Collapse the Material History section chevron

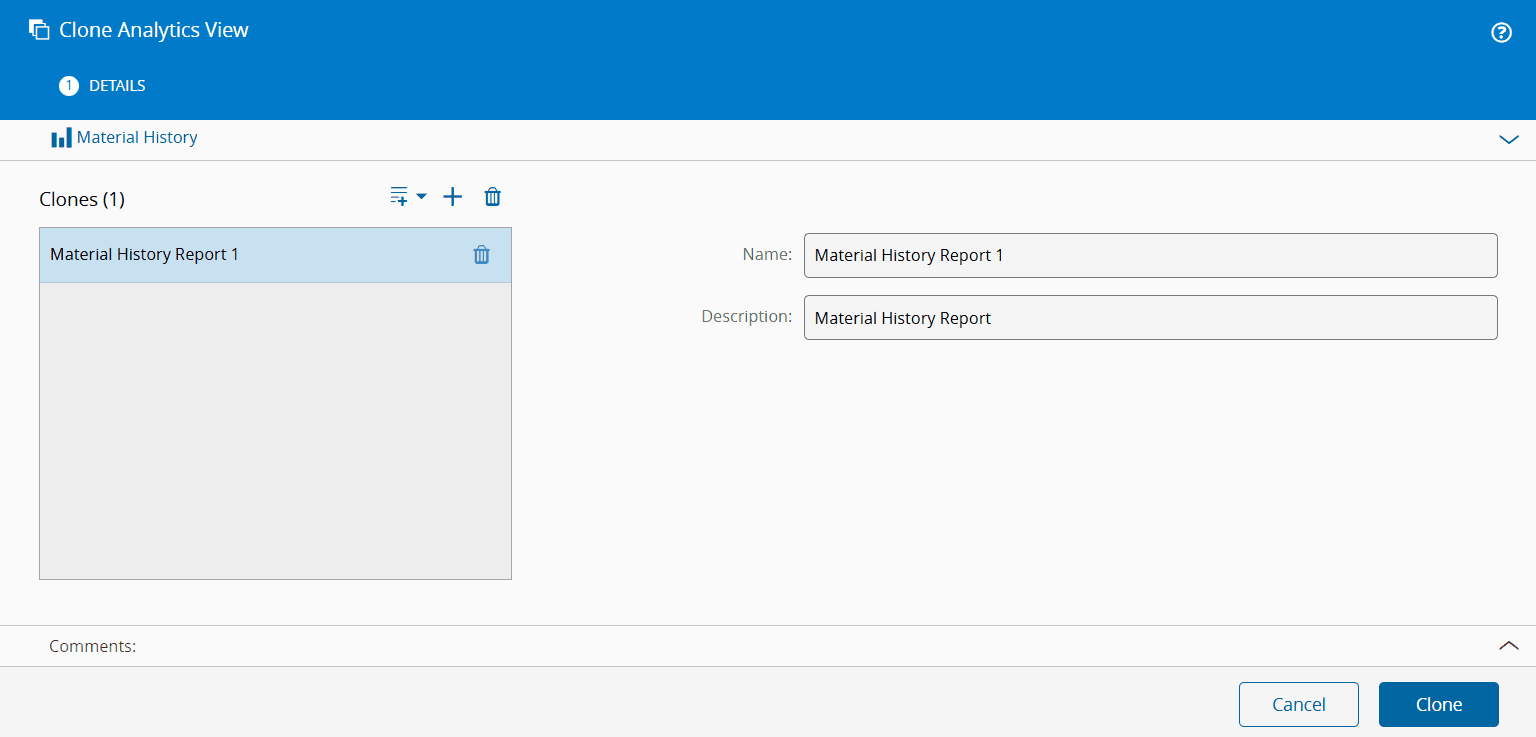click(1508, 140)
